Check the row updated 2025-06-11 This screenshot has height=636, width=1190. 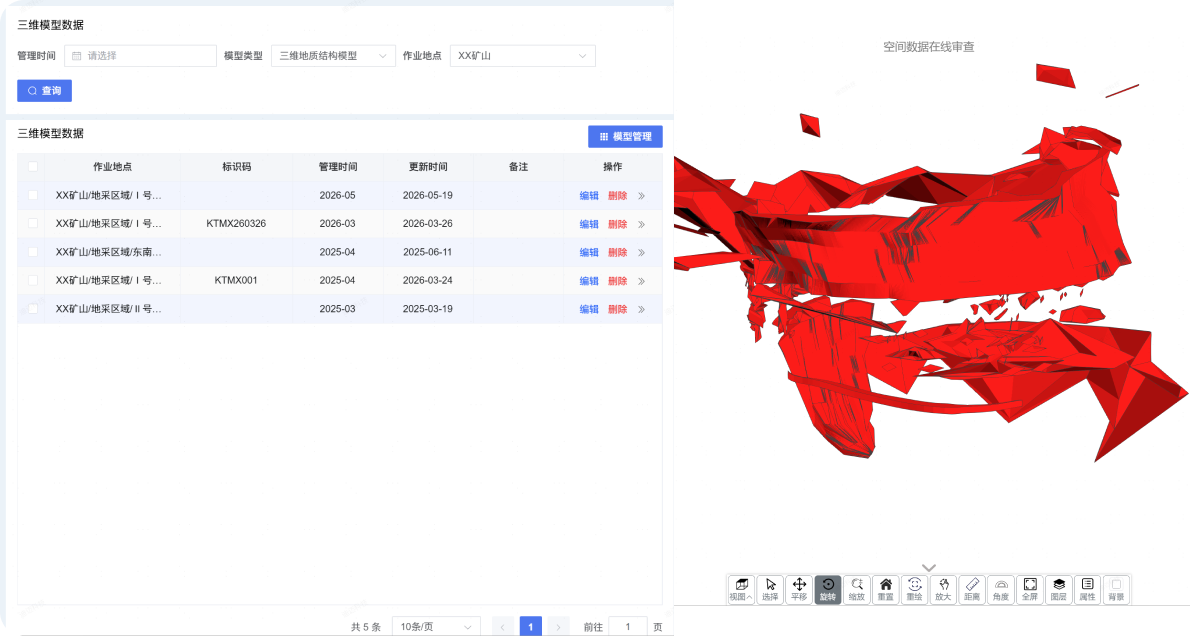(33, 252)
